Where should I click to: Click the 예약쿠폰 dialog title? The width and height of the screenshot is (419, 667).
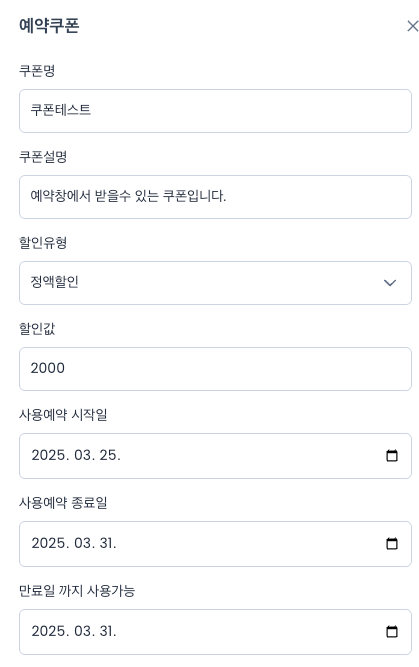(x=49, y=26)
